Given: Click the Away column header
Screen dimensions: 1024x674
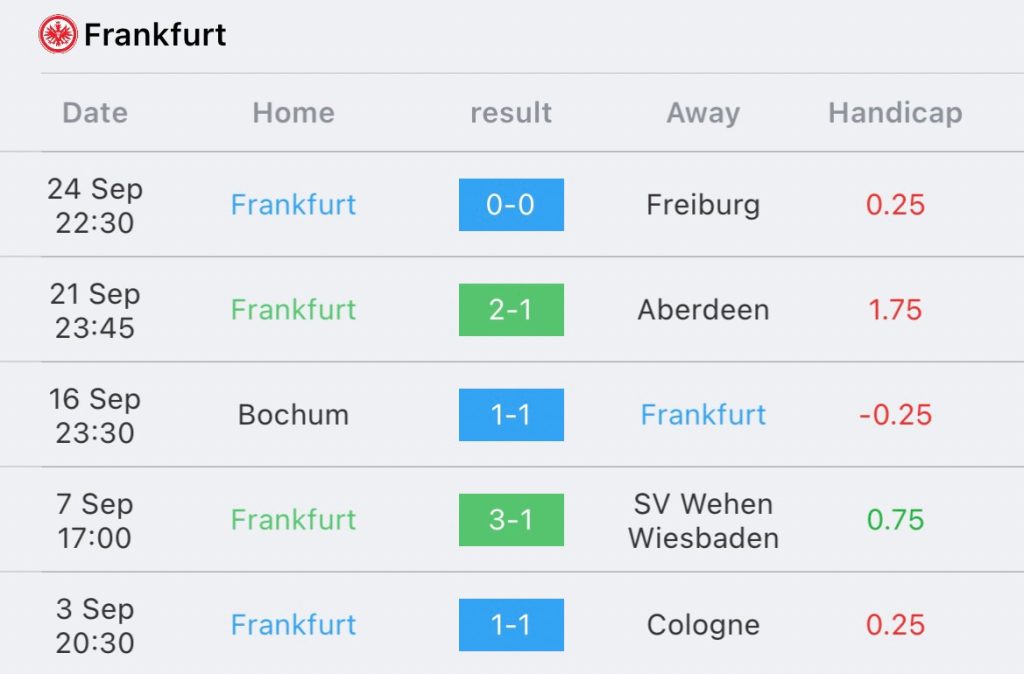Looking at the screenshot, I should (x=703, y=113).
